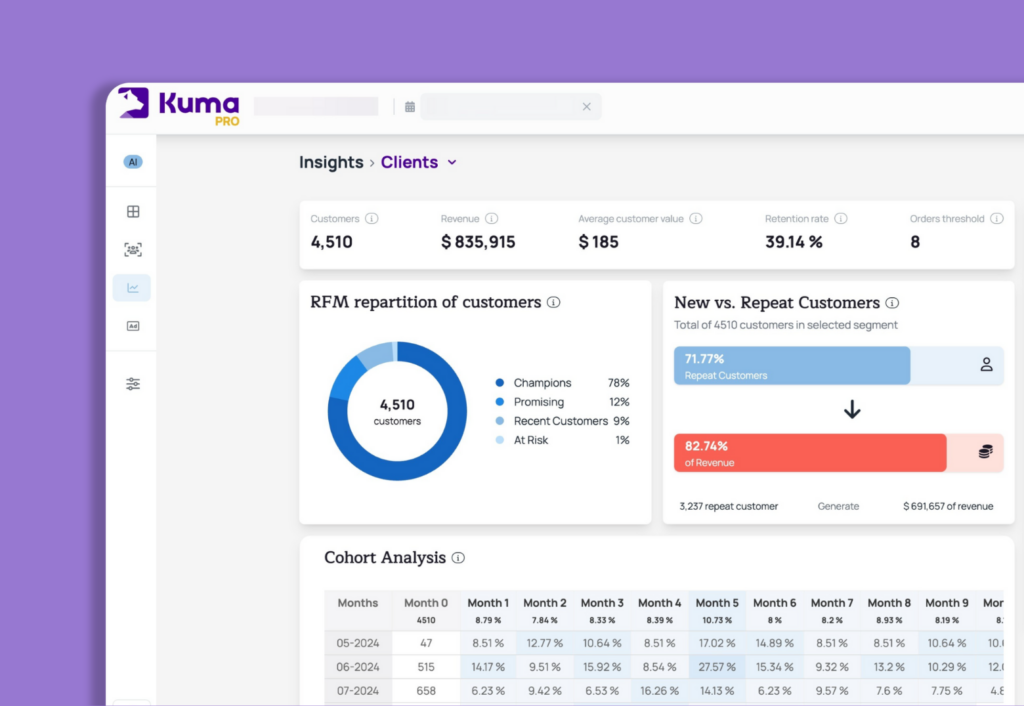This screenshot has width=1024, height=706.
Task: Show info for Revenue metric
Action: [x=492, y=219]
